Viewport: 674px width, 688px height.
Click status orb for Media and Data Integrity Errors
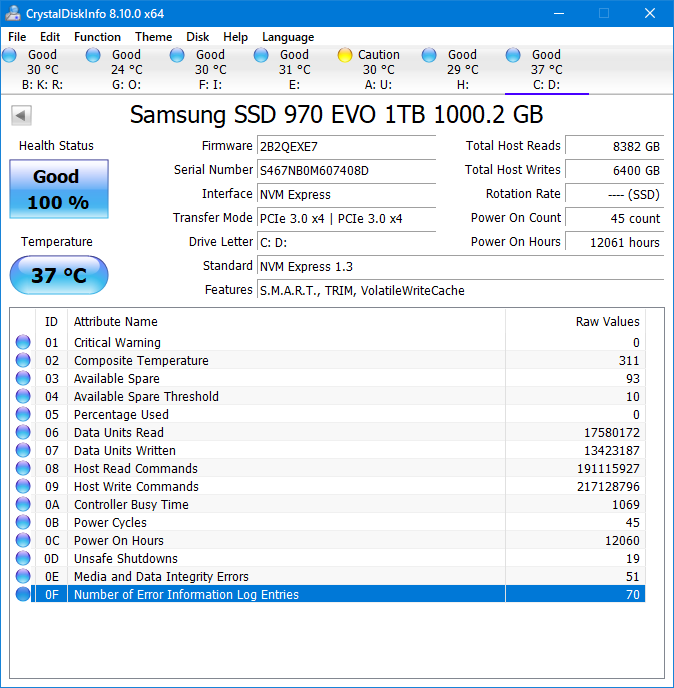click(x=23, y=576)
